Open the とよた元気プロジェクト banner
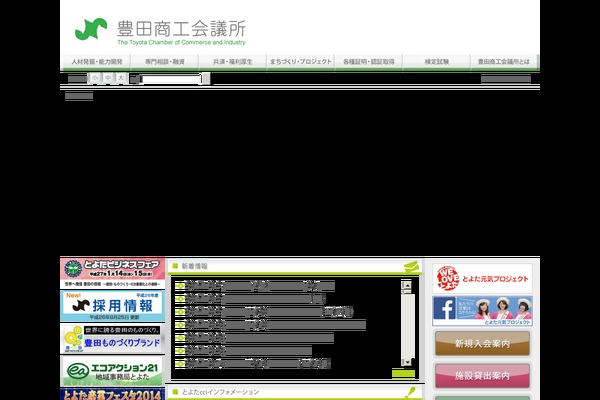 (x=482, y=279)
